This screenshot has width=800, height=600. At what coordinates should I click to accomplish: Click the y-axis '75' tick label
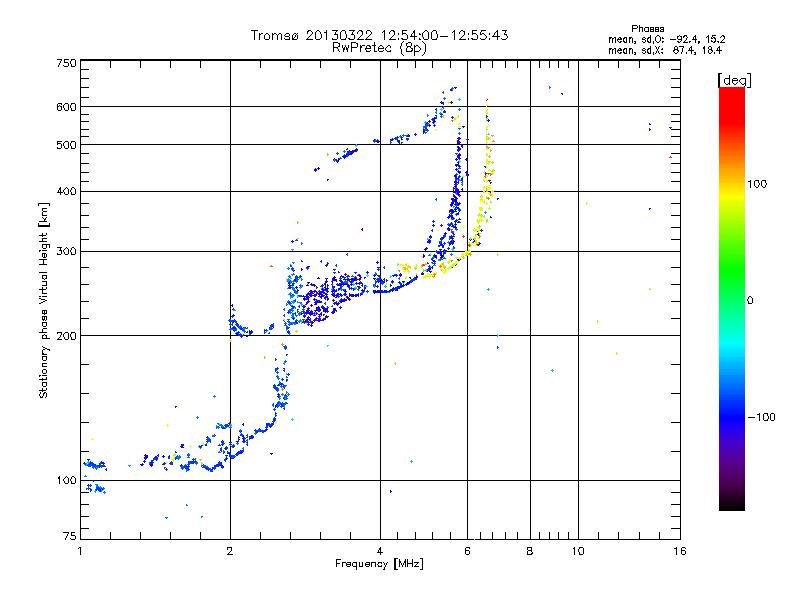pyautogui.click(x=70, y=536)
